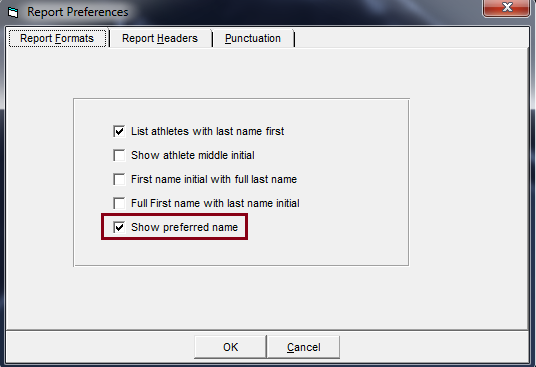Click the 'Show athlete middle initial' label text
The image size is (536, 367).
(x=193, y=155)
